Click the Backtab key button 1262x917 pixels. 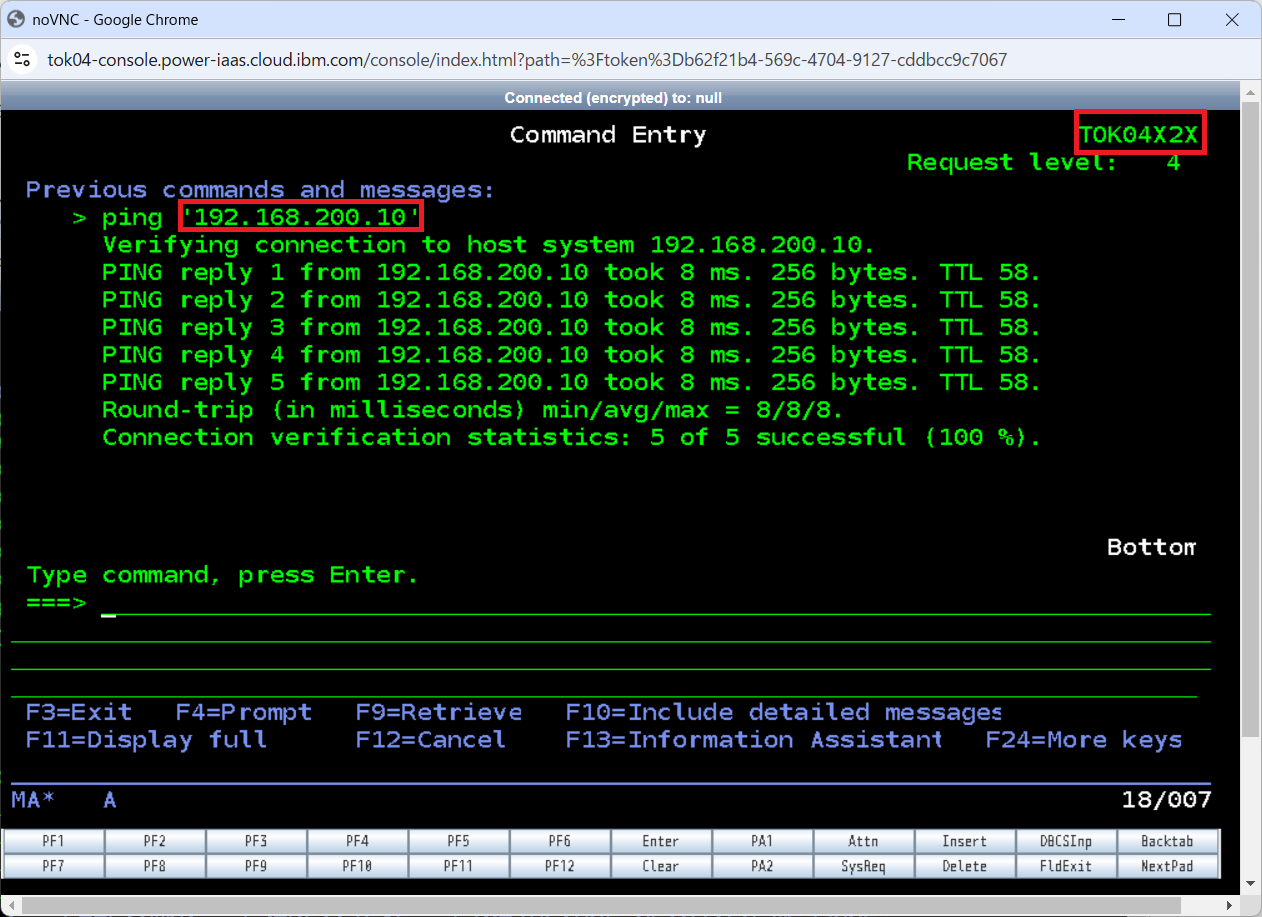pos(1167,841)
